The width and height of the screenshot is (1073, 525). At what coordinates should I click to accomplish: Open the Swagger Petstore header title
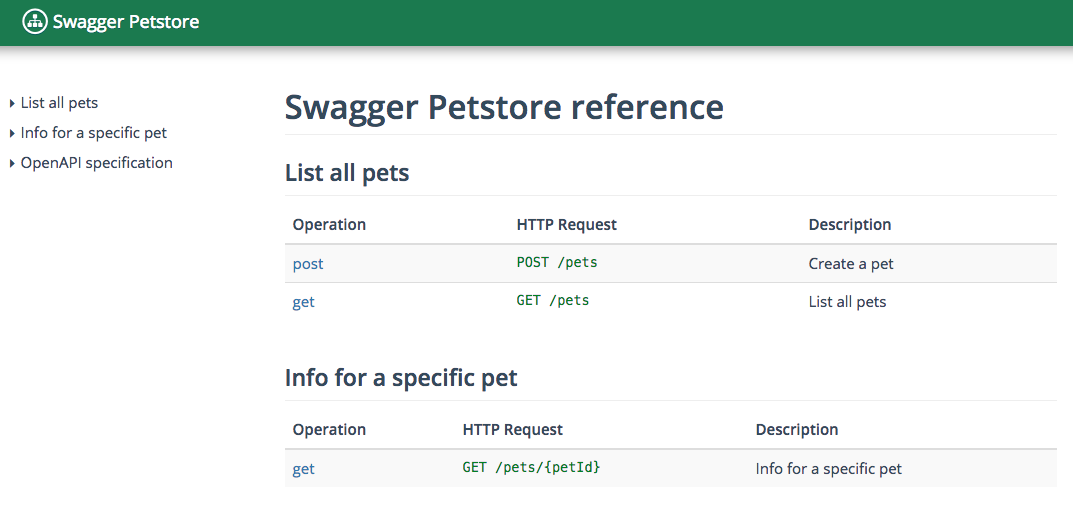[x=126, y=22]
